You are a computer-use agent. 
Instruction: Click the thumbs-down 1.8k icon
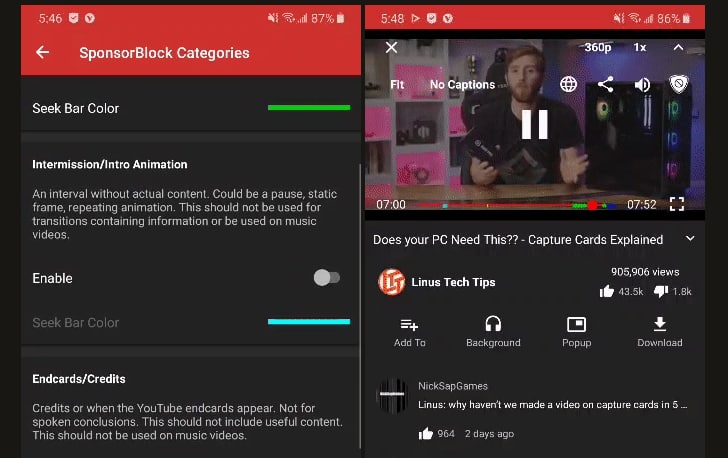661,292
